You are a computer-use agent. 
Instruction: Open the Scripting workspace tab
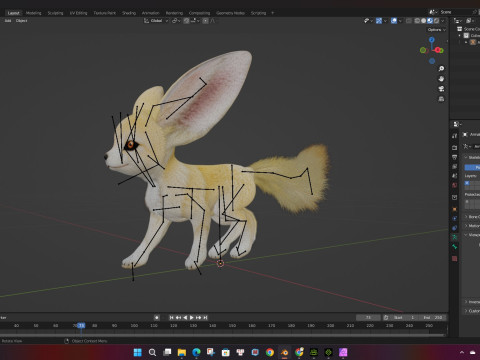[x=258, y=13]
